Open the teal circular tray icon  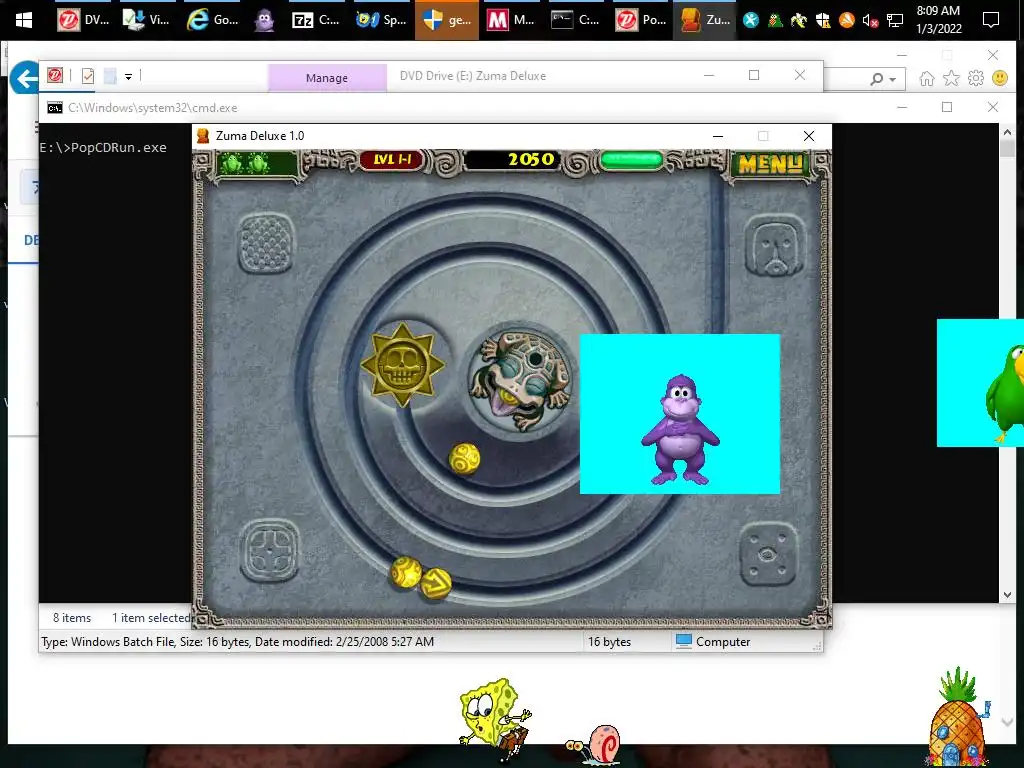[x=751, y=21]
